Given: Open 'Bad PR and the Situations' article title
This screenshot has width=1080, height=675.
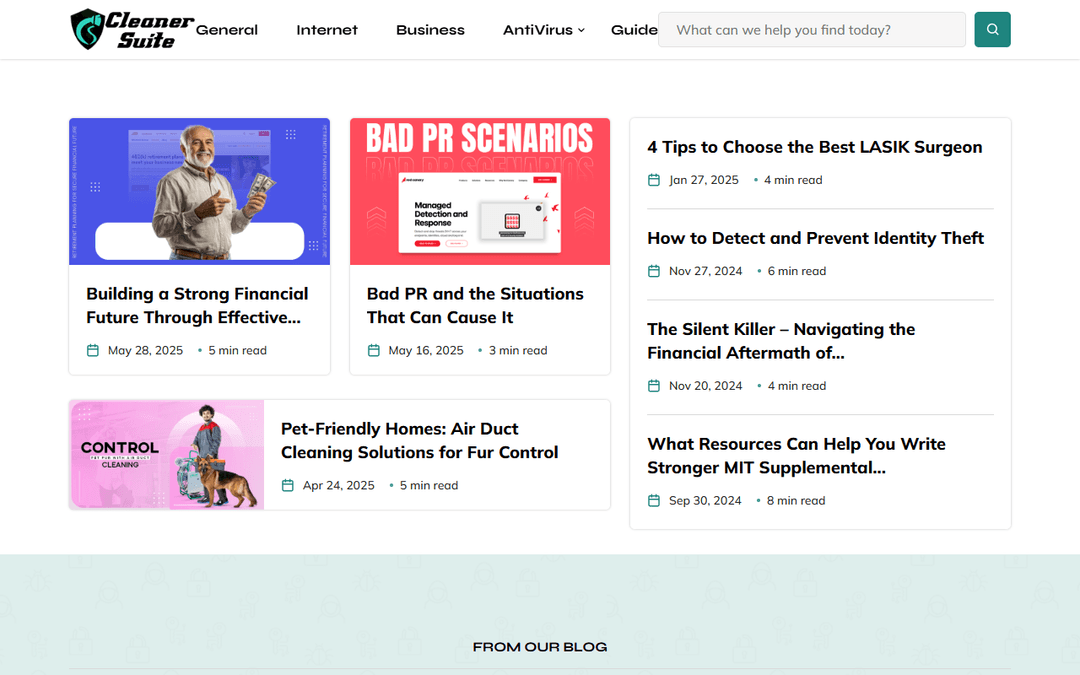Looking at the screenshot, I should coord(475,306).
